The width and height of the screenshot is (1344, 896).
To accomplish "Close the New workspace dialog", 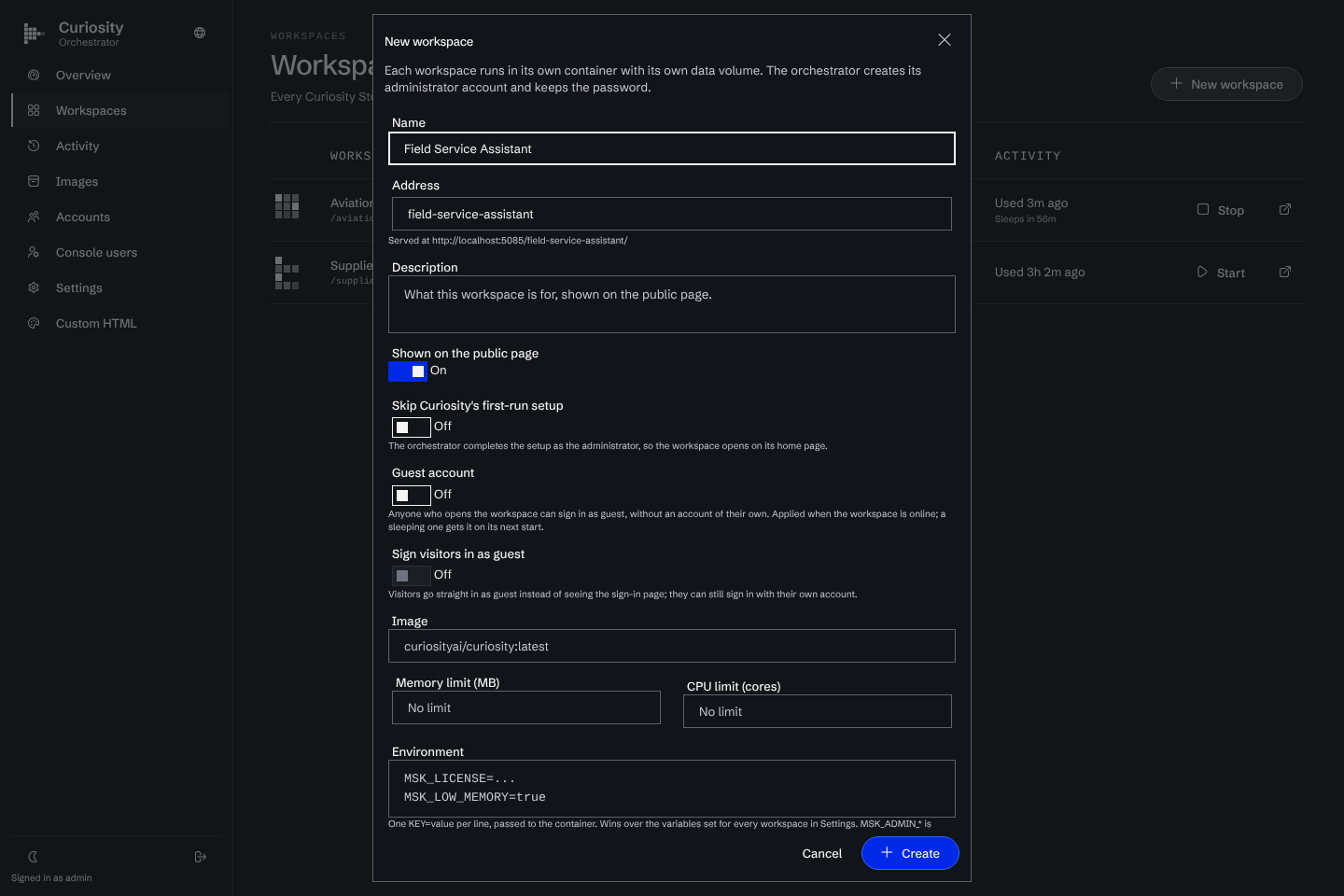I will coord(945,40).
